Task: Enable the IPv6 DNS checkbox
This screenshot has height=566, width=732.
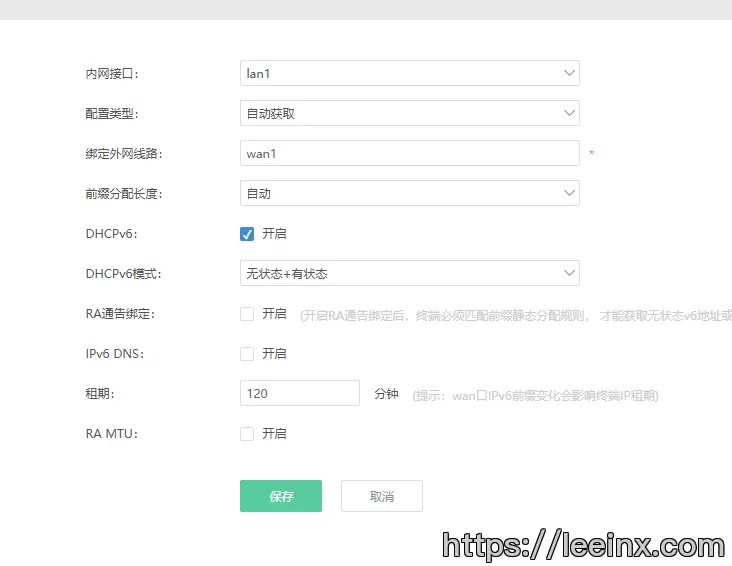Action: pos(247,354)
